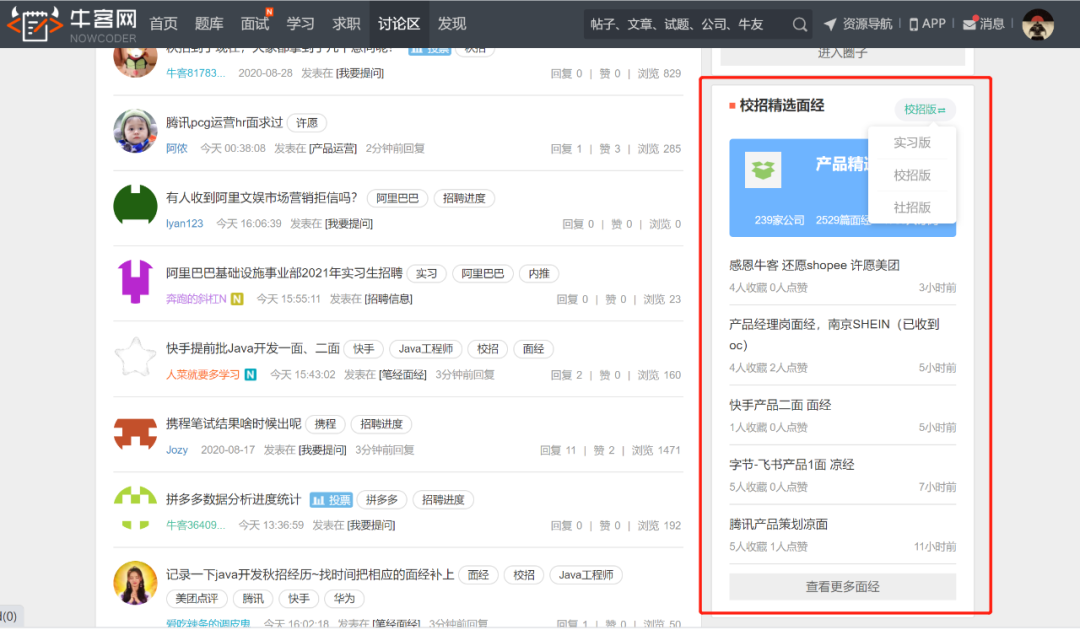Click the 腾讯 tag
1080x630 pixels.
pyautogui.click(x=253, y=599)
